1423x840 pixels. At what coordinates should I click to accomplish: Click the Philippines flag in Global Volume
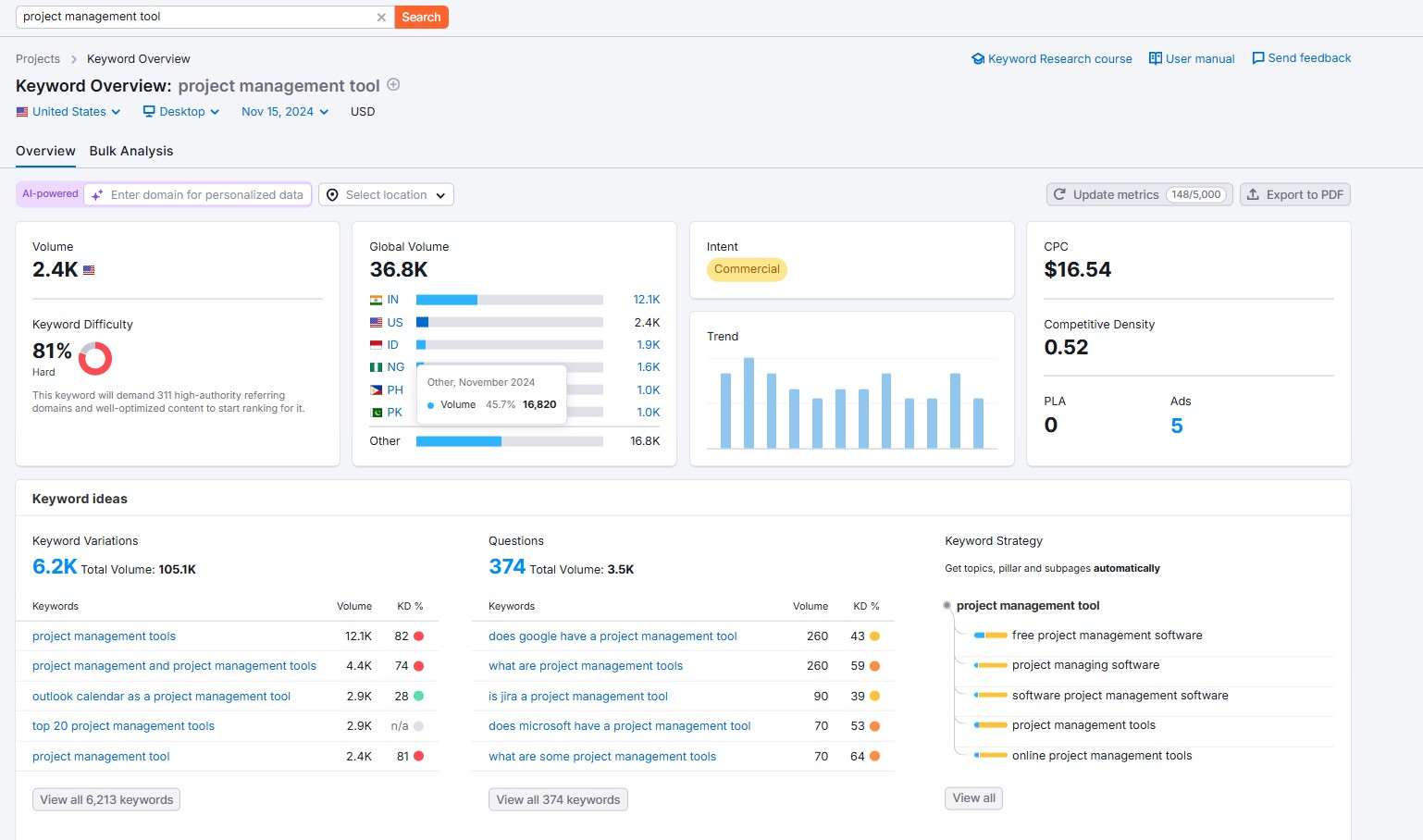(x=377, y=390)
